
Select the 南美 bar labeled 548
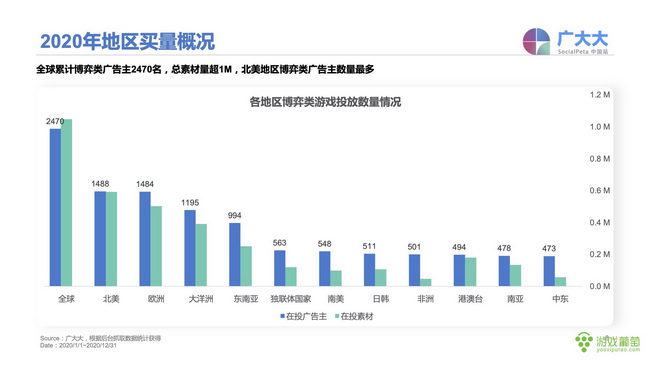click(325, 269)
